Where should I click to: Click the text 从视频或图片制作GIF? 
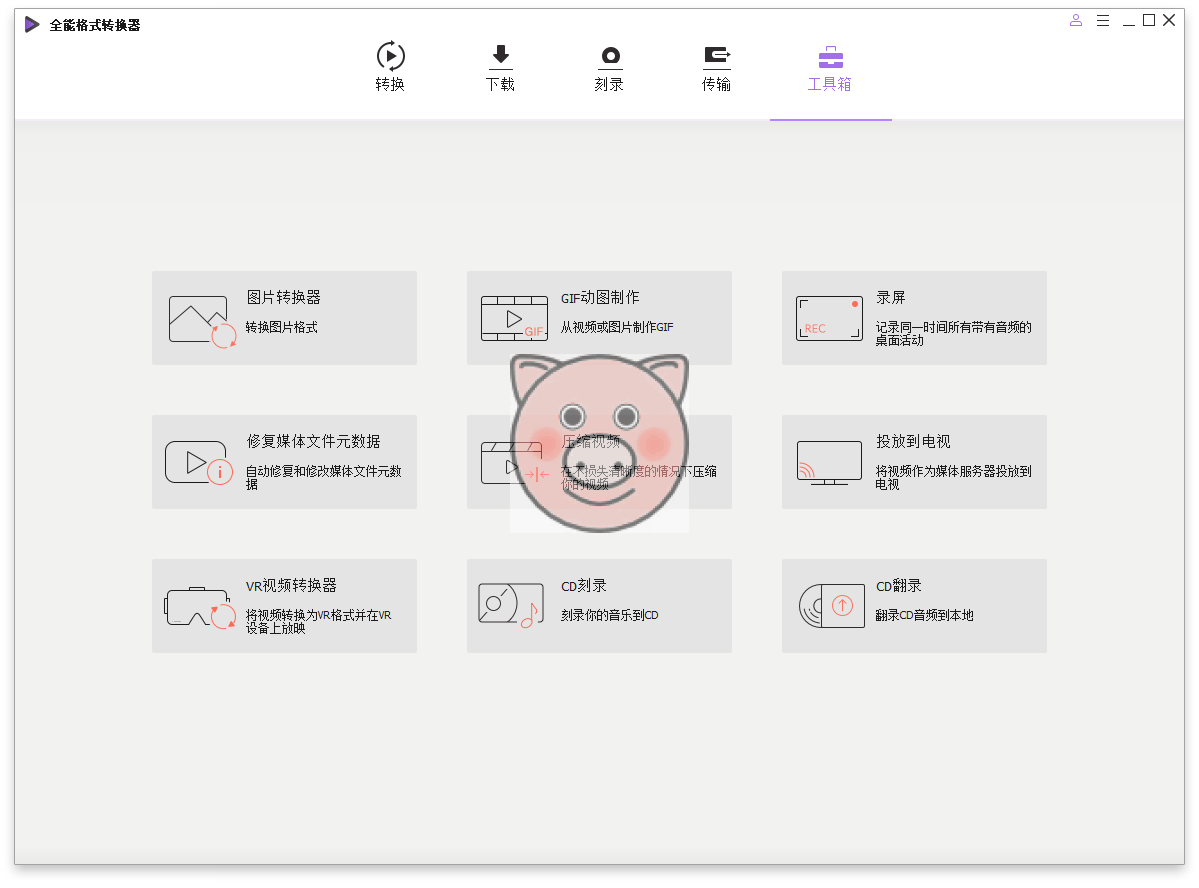pos(617,327)
